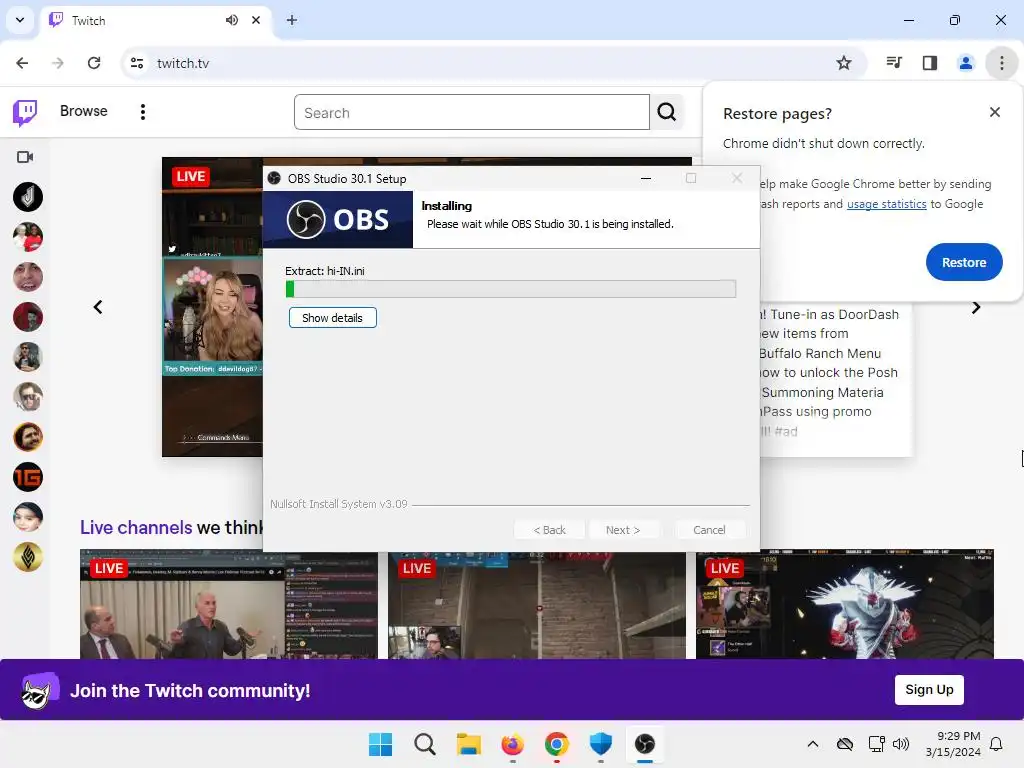Screen dimensions: 1024x768
Task: Click the OBS installation progress bar
Action: click(511, 289)
